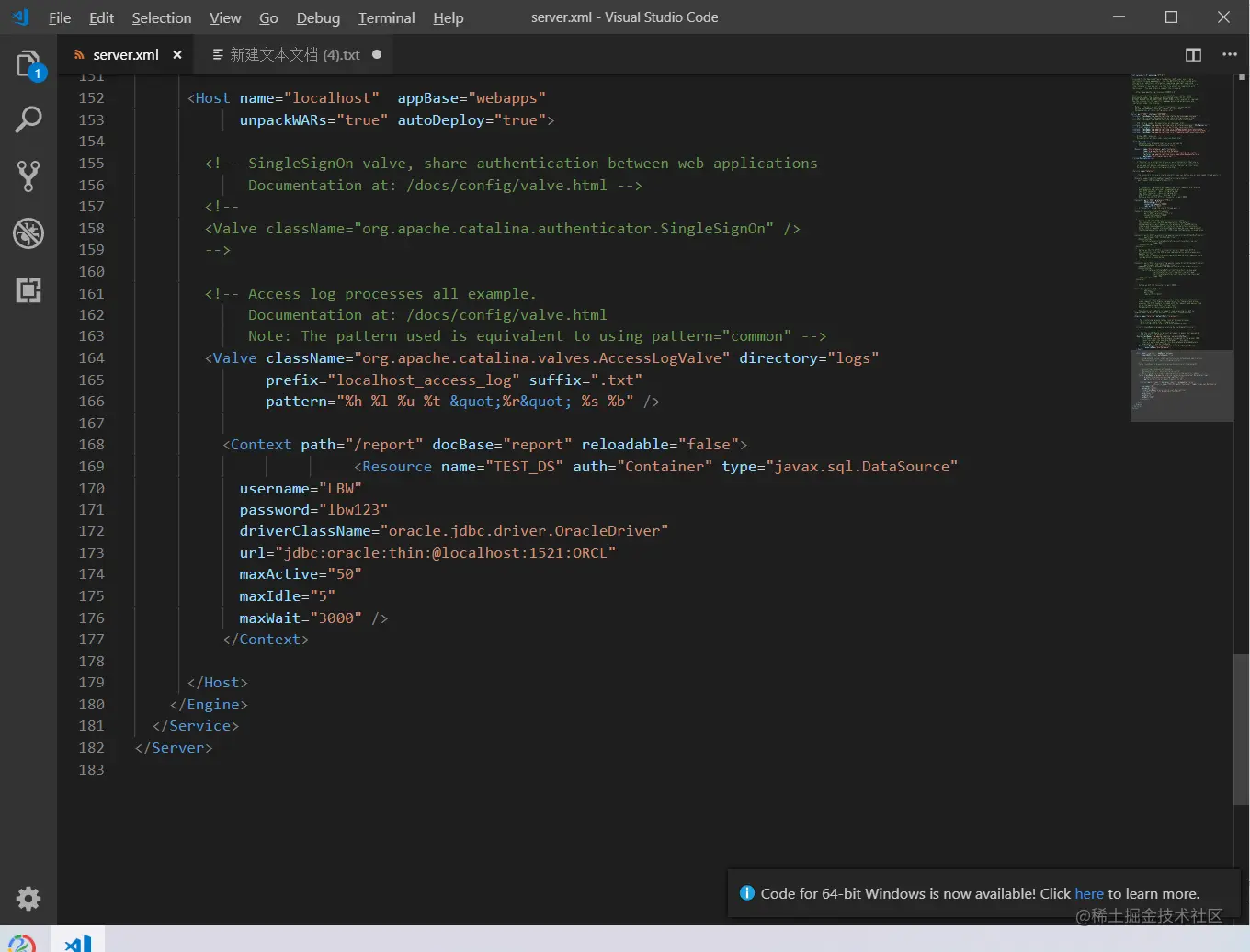Open the File menu
Screen dimensions: 1250x952
pyautogui.click(x=60, y=17)
